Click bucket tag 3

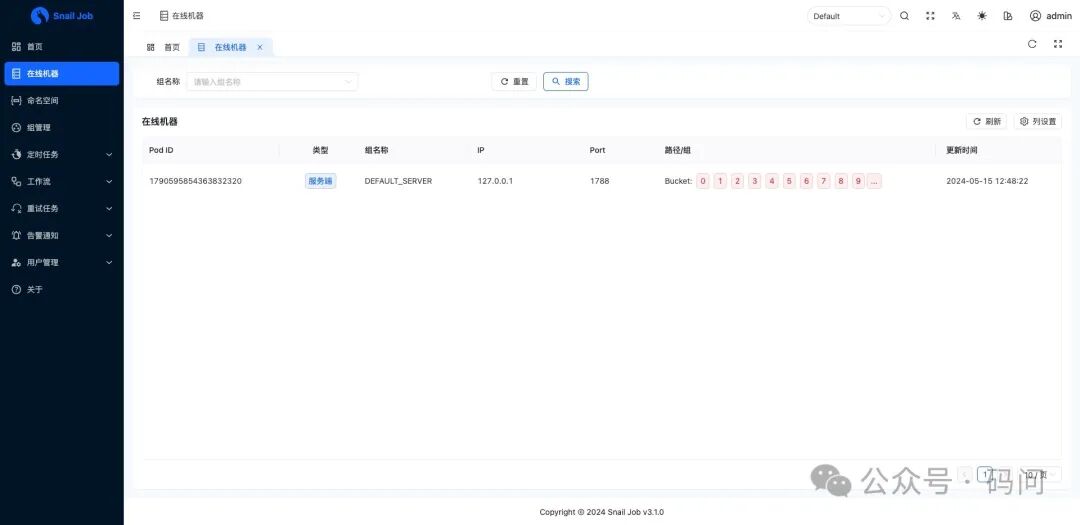tap(755, 181)
